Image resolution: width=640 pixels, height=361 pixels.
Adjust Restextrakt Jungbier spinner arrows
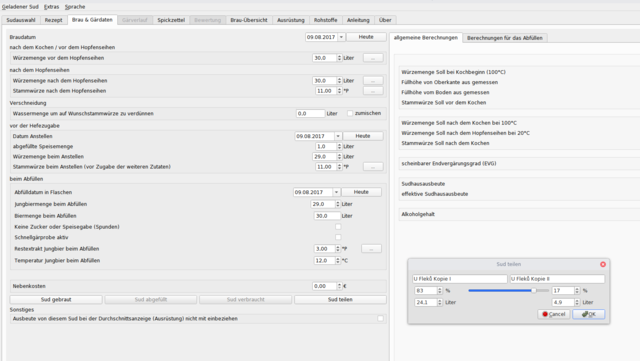(x=338, y=249)
